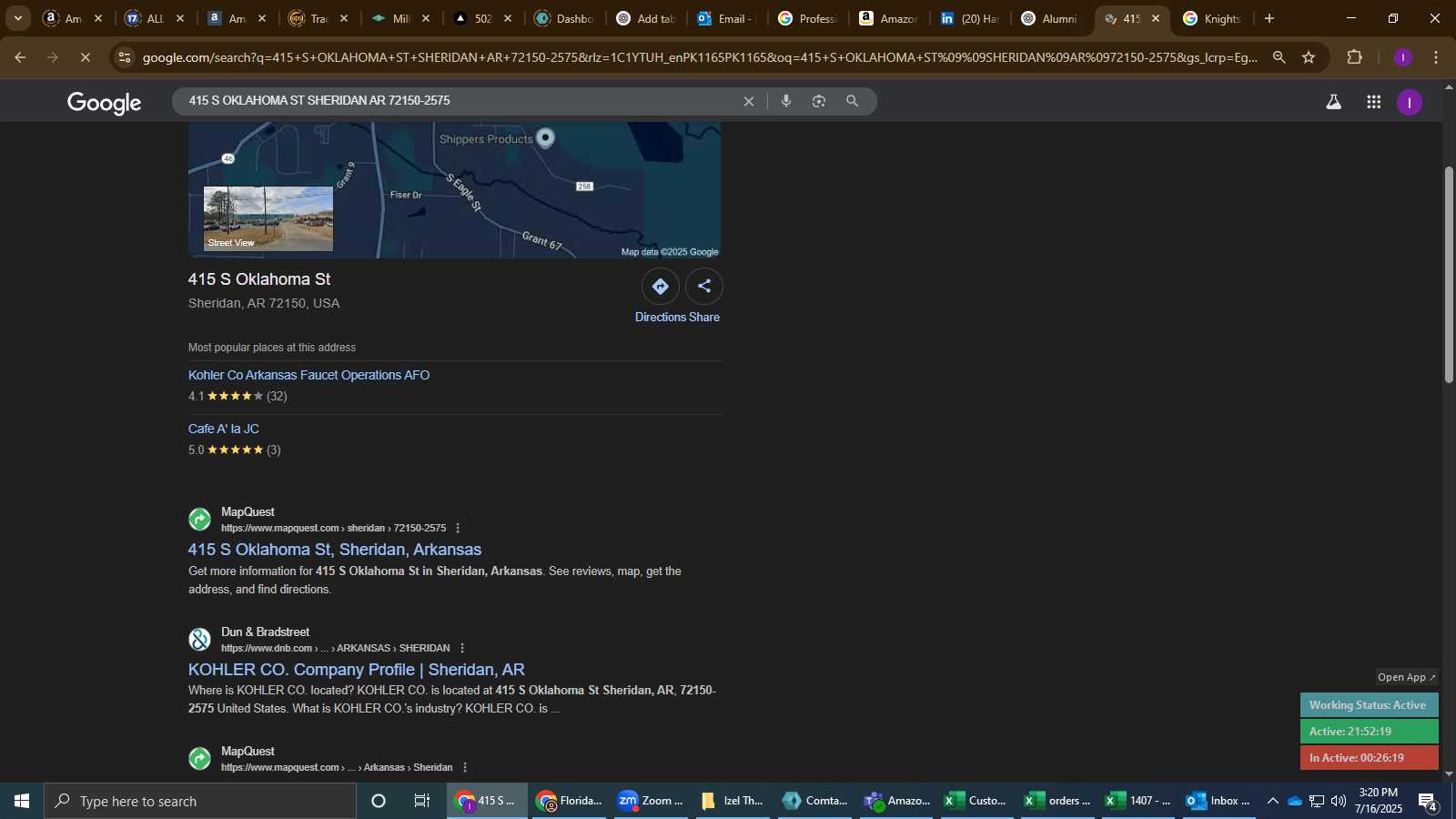Open search by image lens icon

(x=819, y=101)
